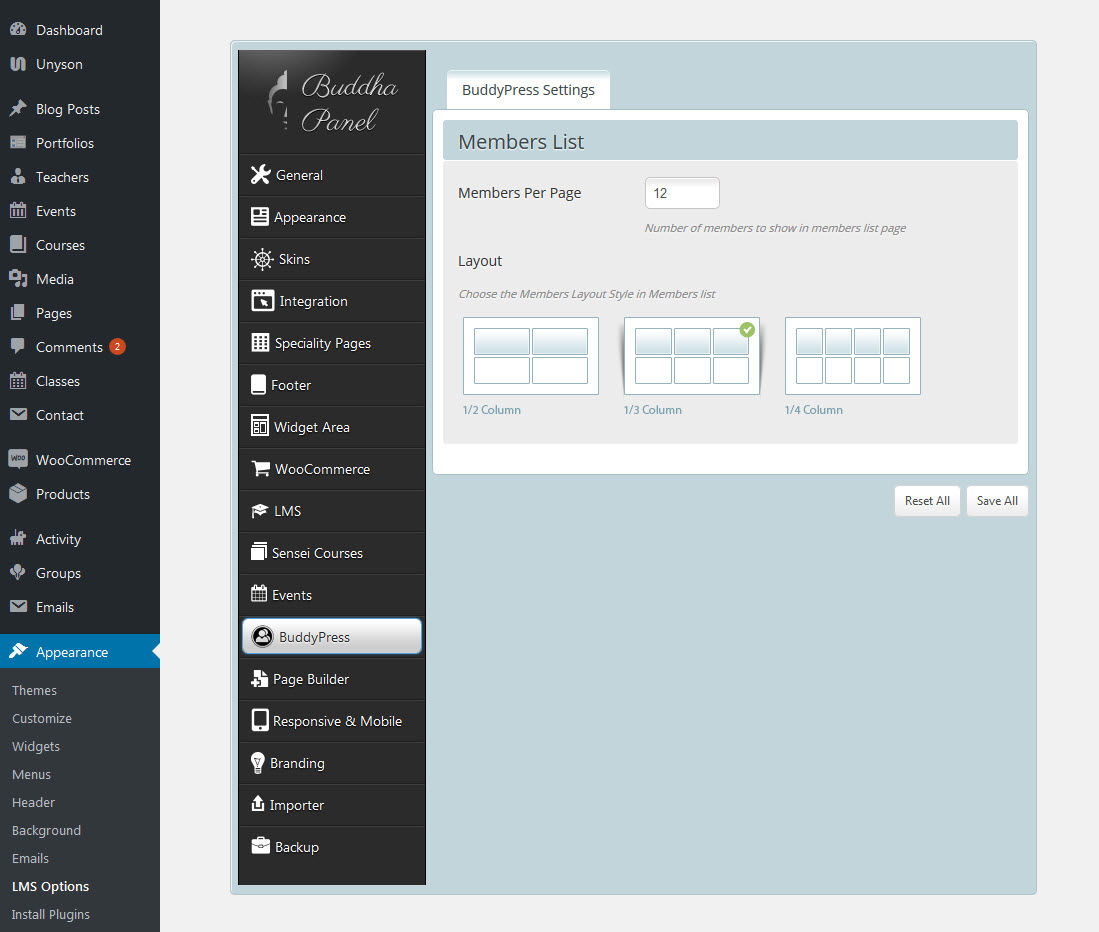Screen dimensions: 1099x932
Task: Select the 1/3 Column layout option
Action: [691, 356]
